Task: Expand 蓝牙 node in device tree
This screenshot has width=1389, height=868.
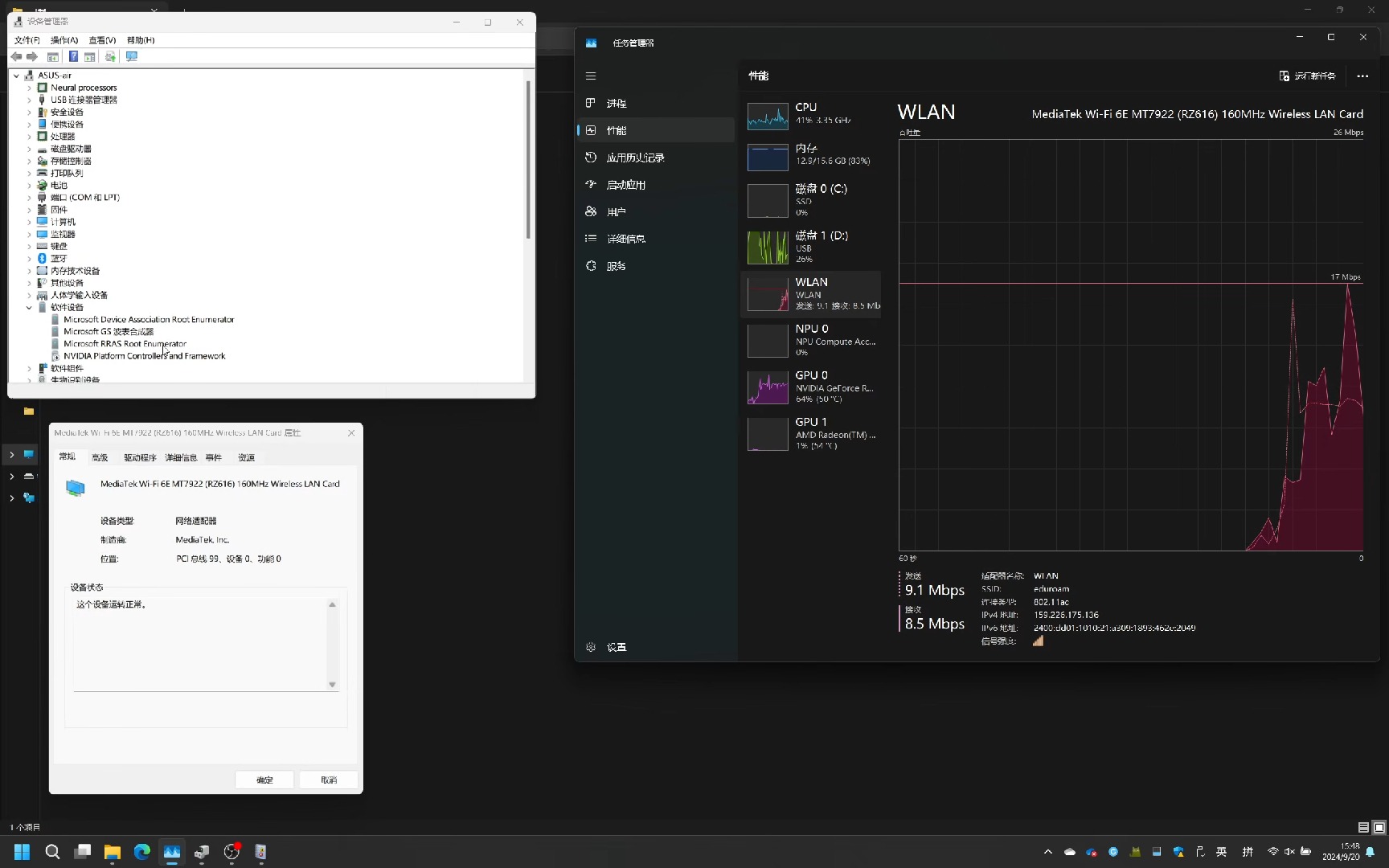Action: (30, 259)
